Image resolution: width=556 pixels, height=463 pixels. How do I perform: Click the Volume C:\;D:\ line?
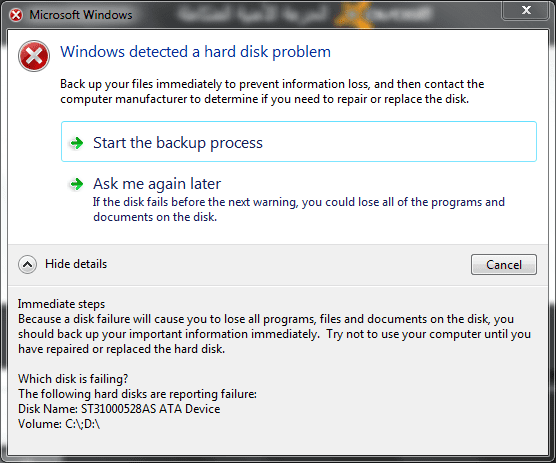coord(59,424)
